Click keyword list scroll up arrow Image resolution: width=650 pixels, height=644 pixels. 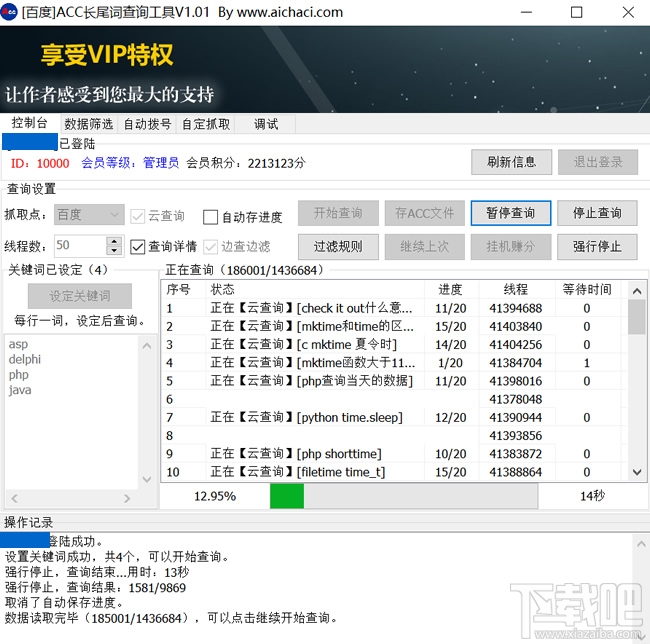147,345
